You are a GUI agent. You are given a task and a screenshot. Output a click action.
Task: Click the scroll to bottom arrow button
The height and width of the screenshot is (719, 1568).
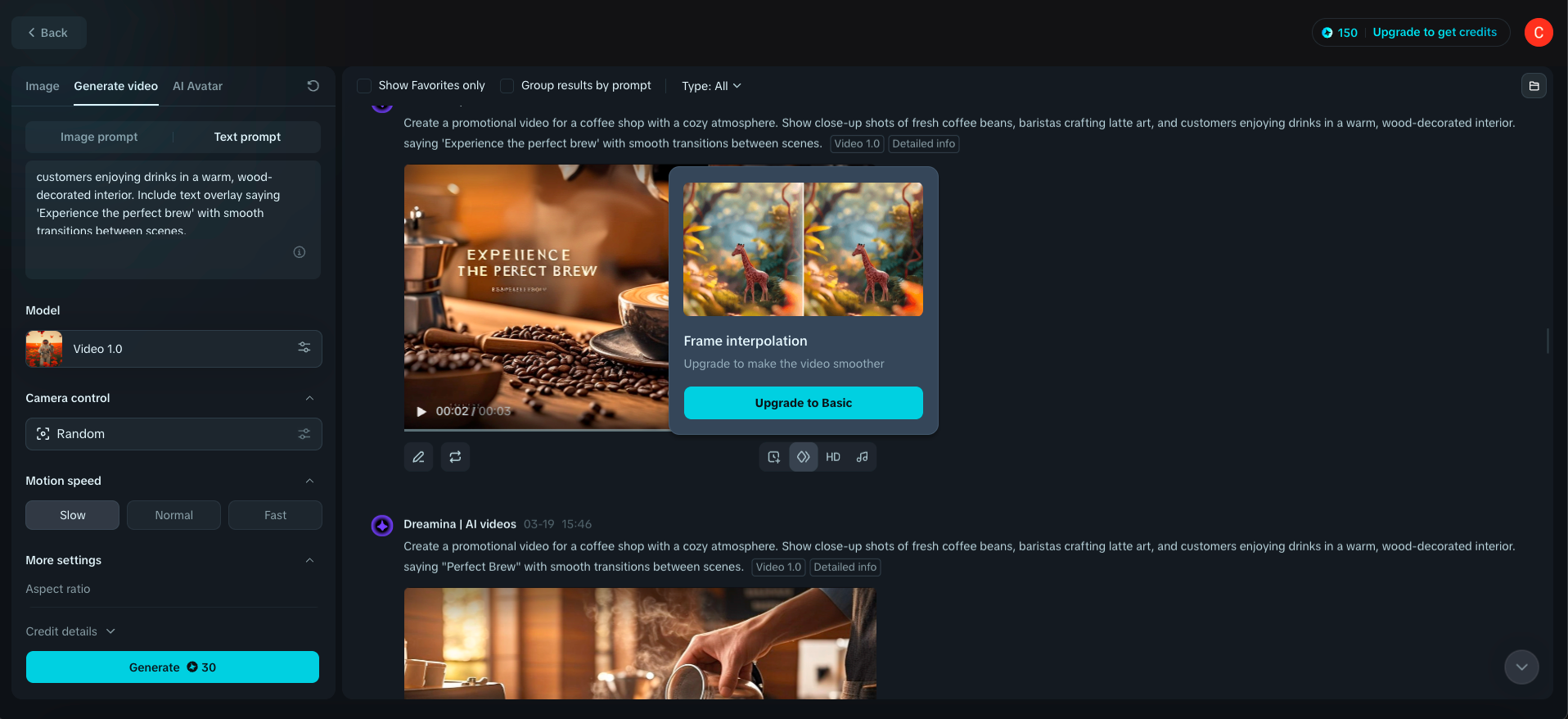click(1521, 667)
